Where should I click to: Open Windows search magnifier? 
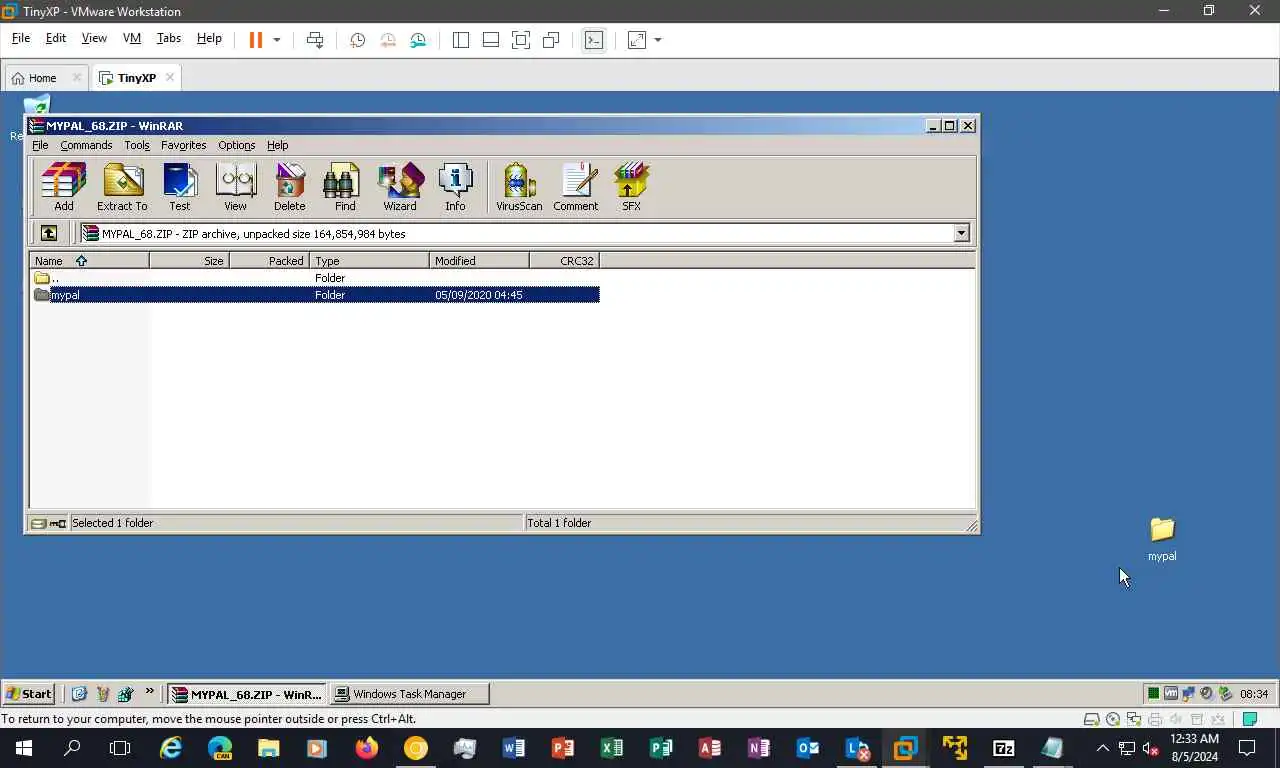click(x=72, y=748)
